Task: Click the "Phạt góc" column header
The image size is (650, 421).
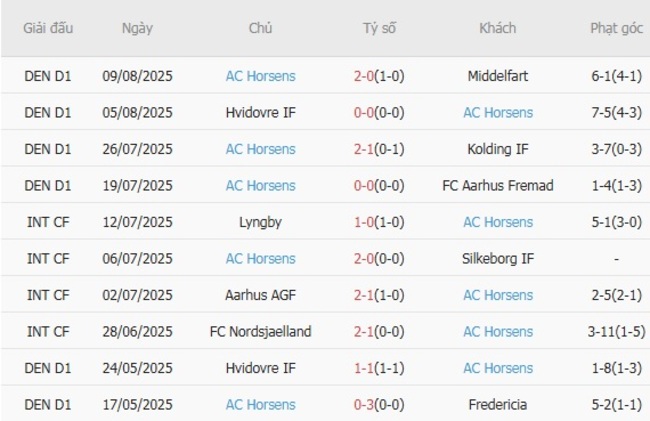Action: (x=616, y=28)
